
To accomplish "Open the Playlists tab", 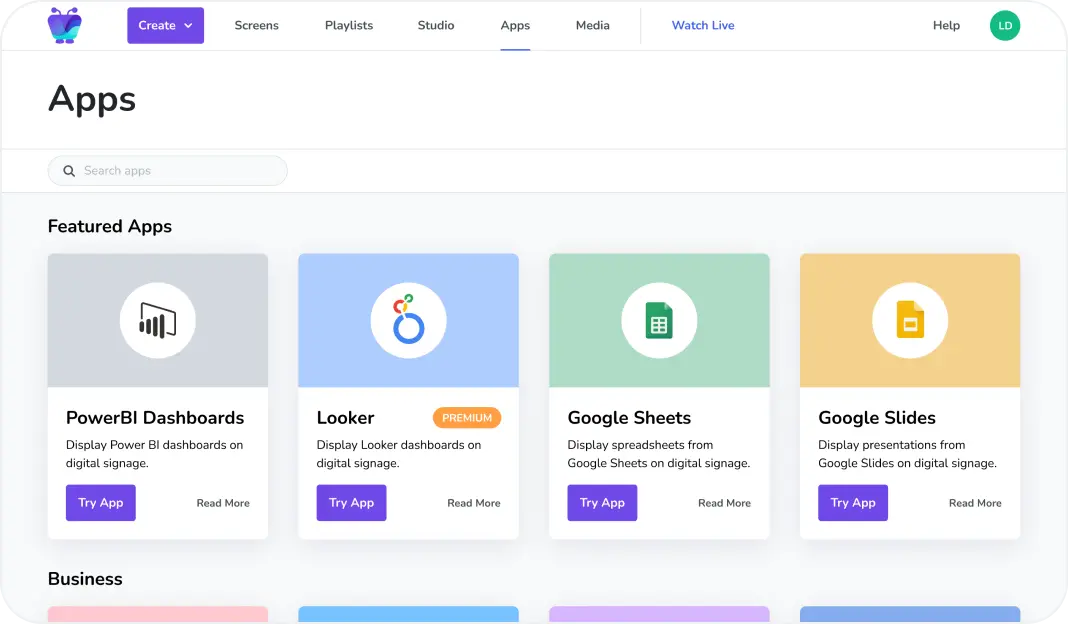I will 349,25.
